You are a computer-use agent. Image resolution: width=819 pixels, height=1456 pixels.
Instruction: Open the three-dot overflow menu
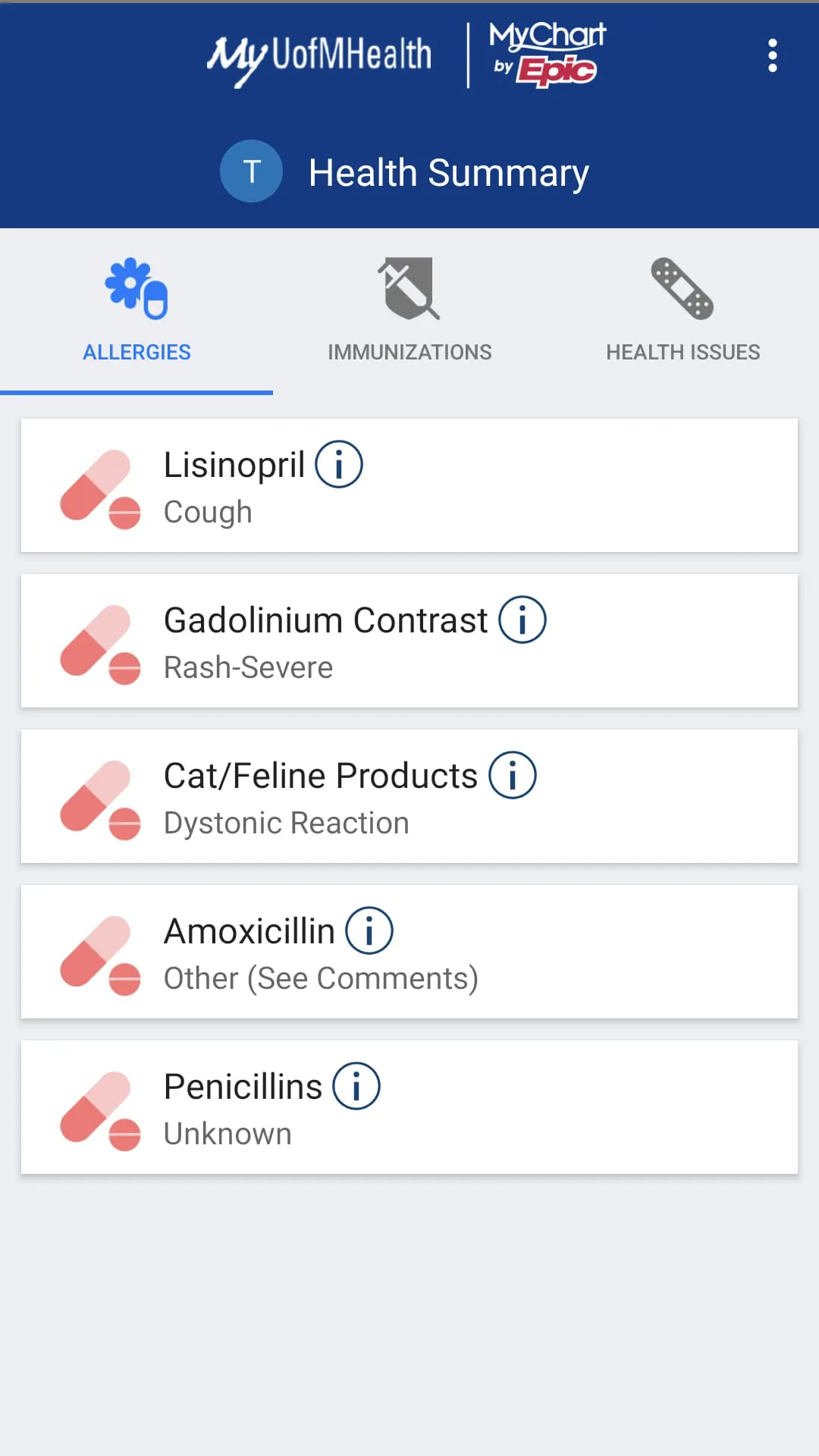tap(772, 55)
